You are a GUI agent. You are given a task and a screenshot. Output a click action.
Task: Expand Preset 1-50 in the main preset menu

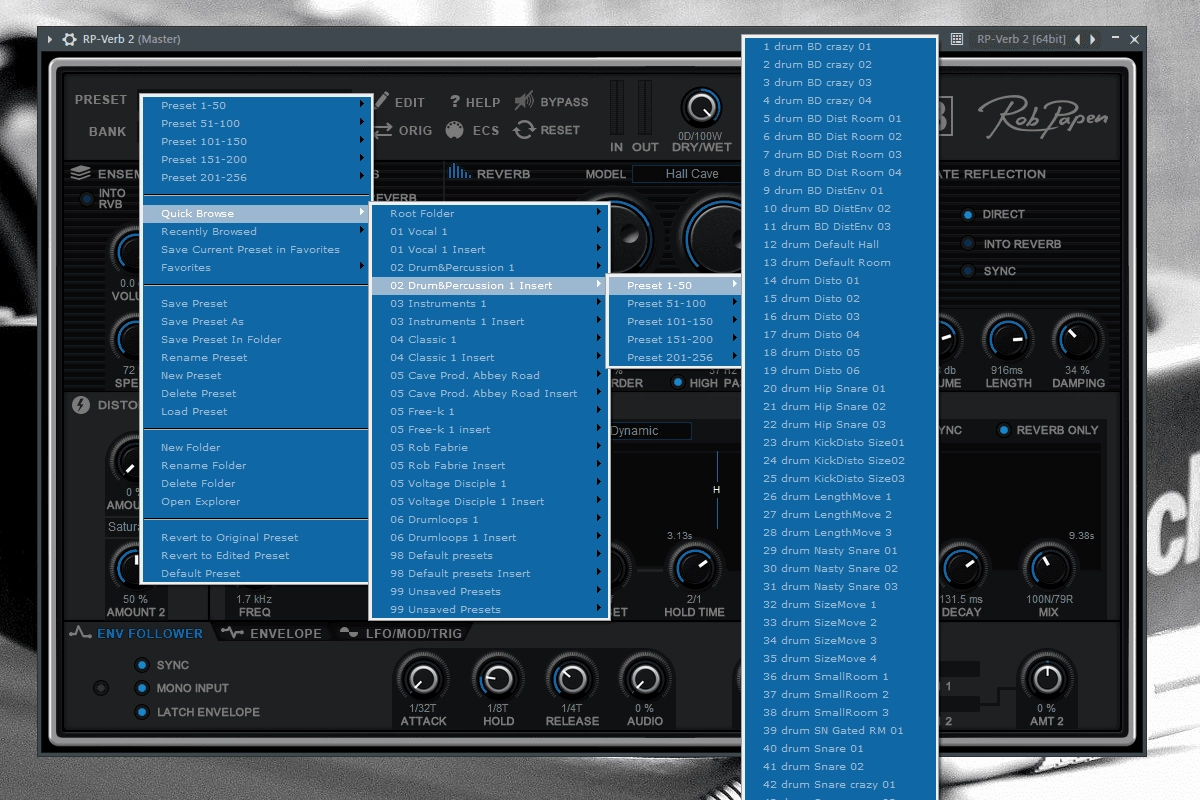pyautogui.click(x=257, y=105)
